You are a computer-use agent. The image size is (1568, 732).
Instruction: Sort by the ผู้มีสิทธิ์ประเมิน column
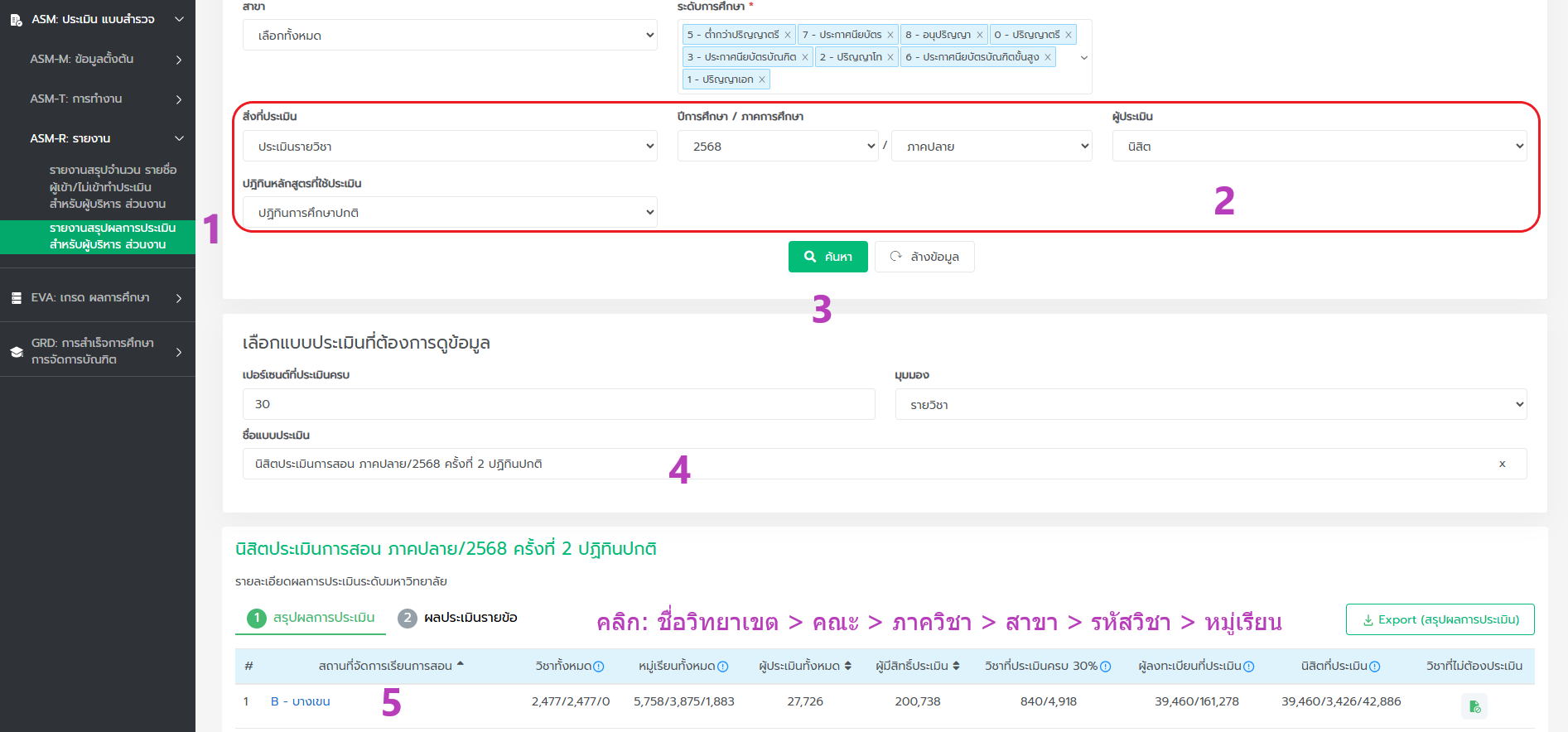pyautogui.click(x=956, y=666)
